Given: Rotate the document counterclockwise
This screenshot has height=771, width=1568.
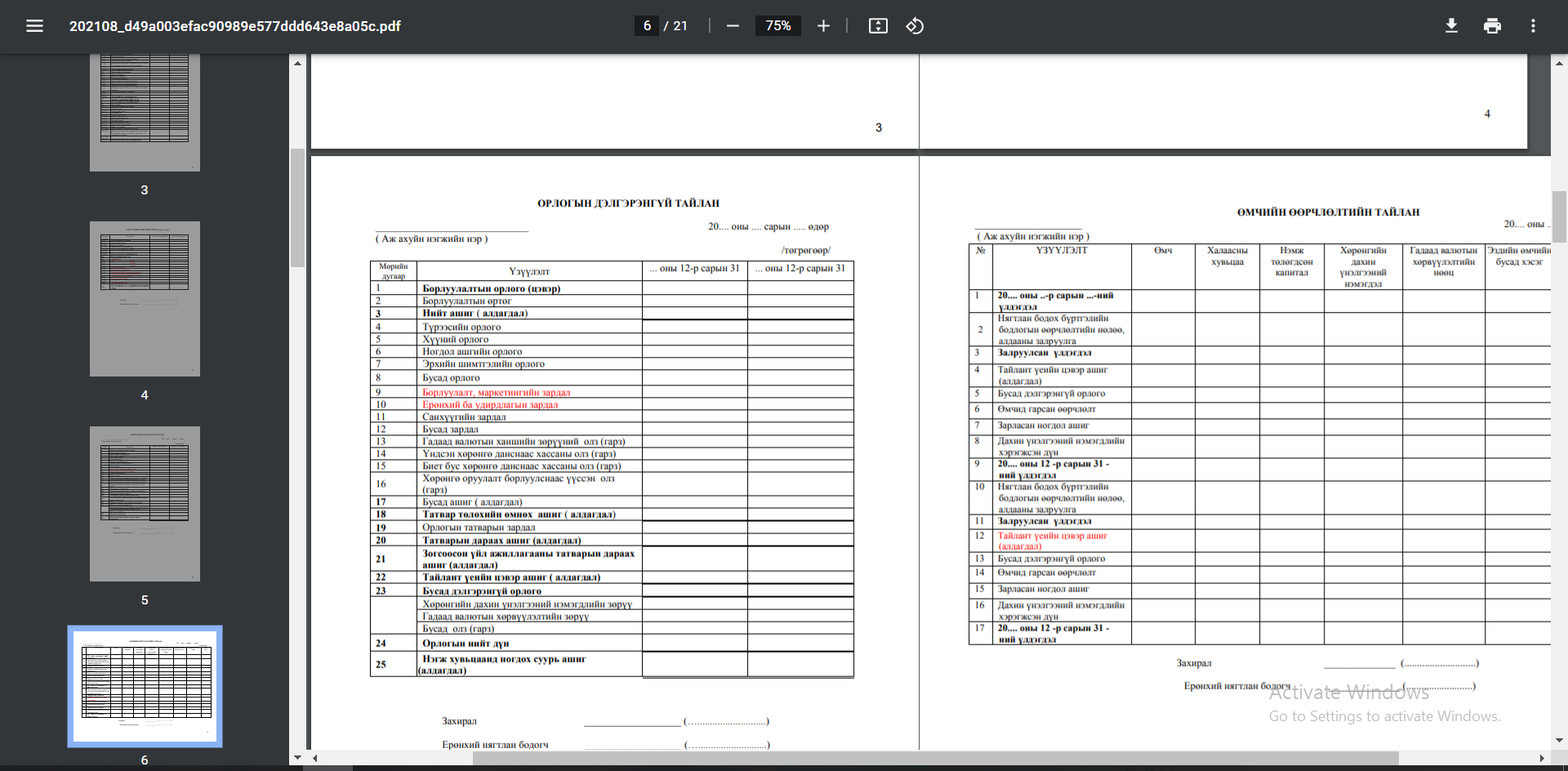Looking at the screenshot, I should click(915, 26).
